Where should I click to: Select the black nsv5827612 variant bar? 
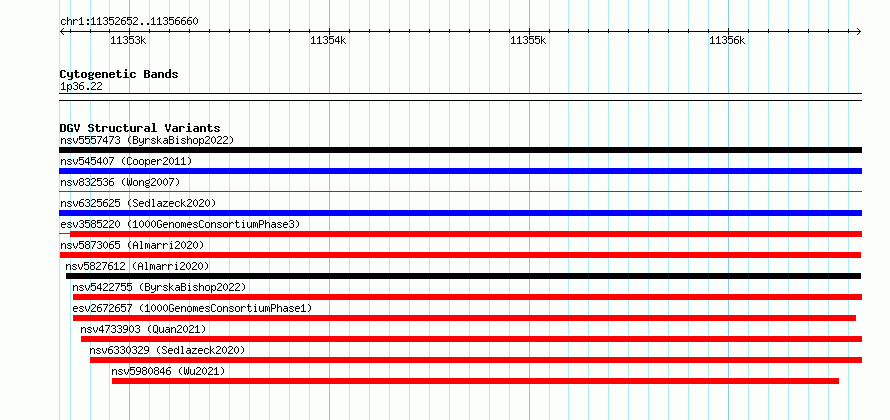[463, 276]
